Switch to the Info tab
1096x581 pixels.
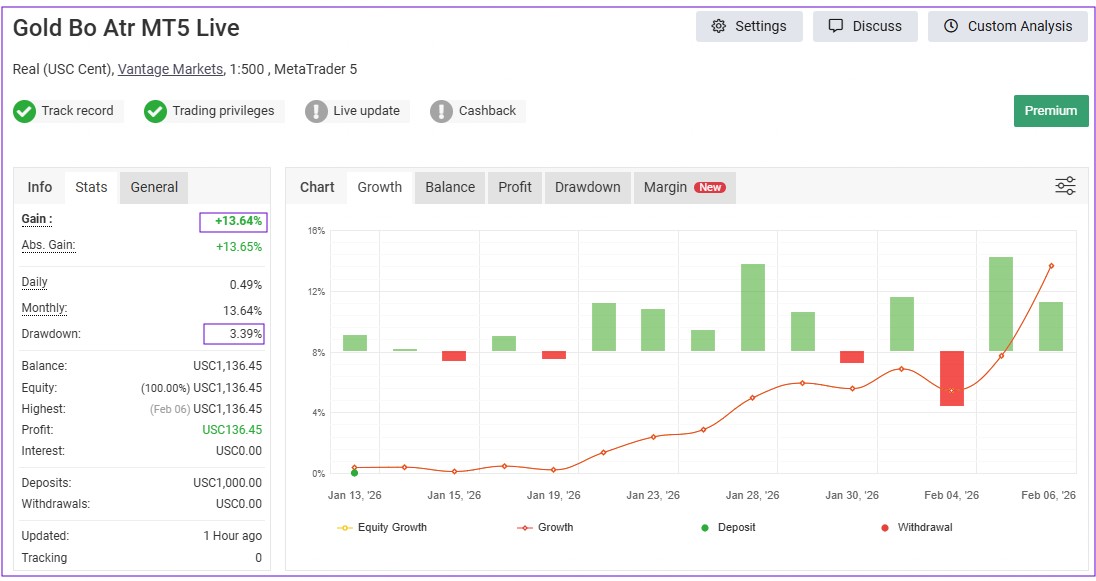tap(40, 187)
